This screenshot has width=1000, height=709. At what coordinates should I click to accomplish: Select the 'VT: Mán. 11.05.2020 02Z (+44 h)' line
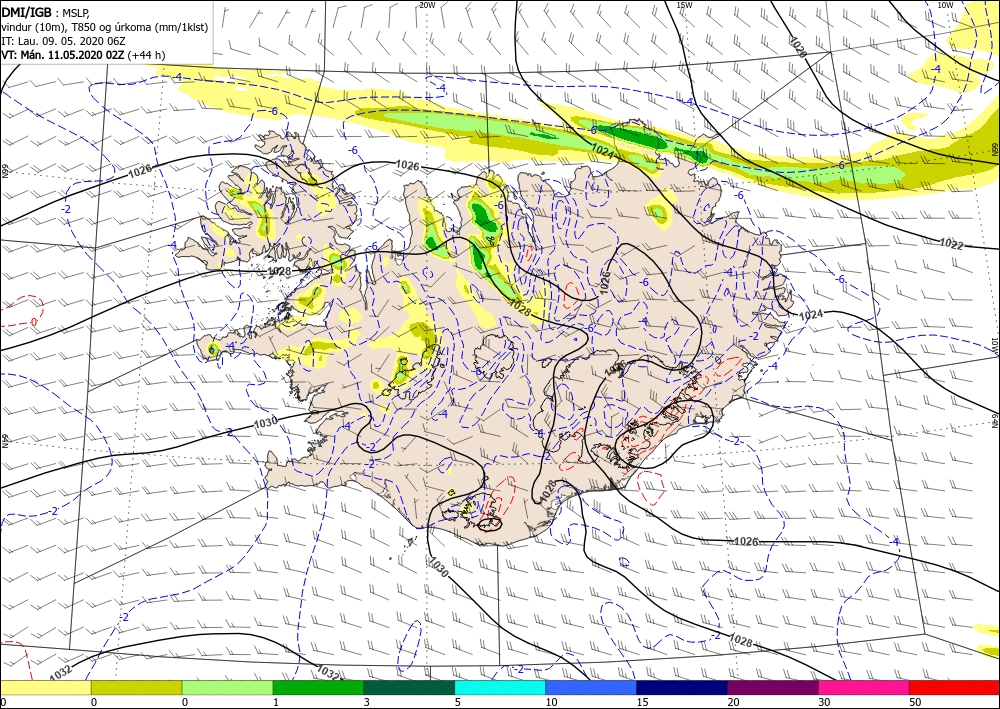(x=83, y=55)
